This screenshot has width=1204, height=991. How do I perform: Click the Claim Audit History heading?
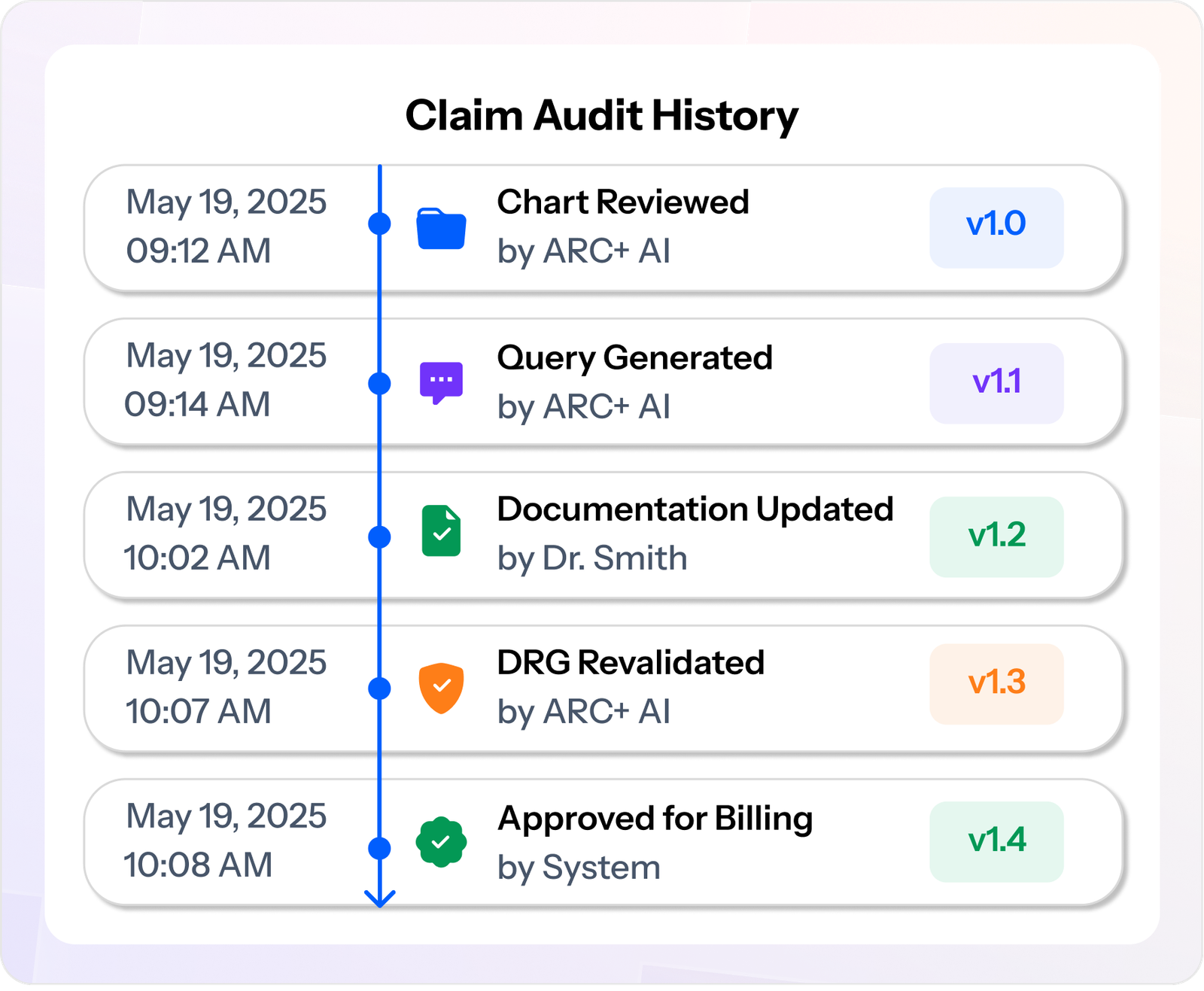(602, 117)
